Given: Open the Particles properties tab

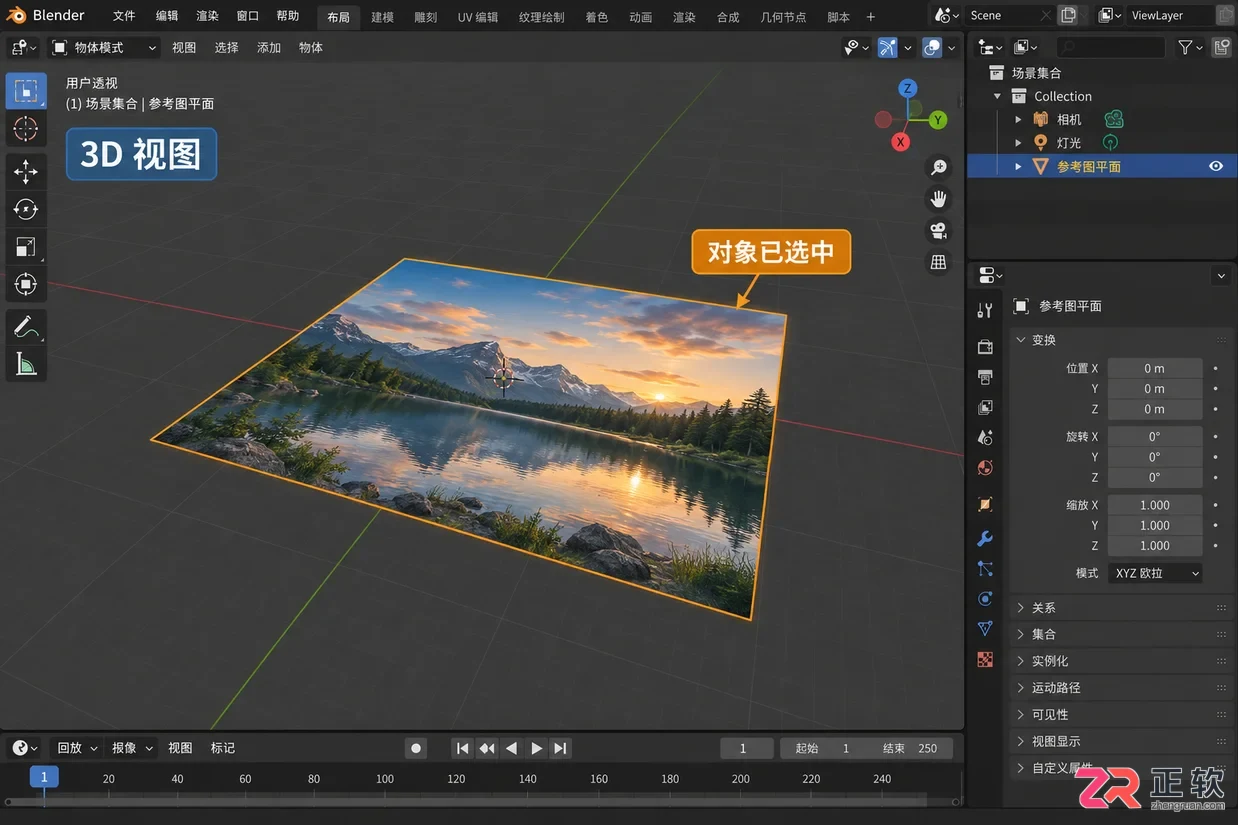Looking at the screenshot, I should [x=985, y=569].
